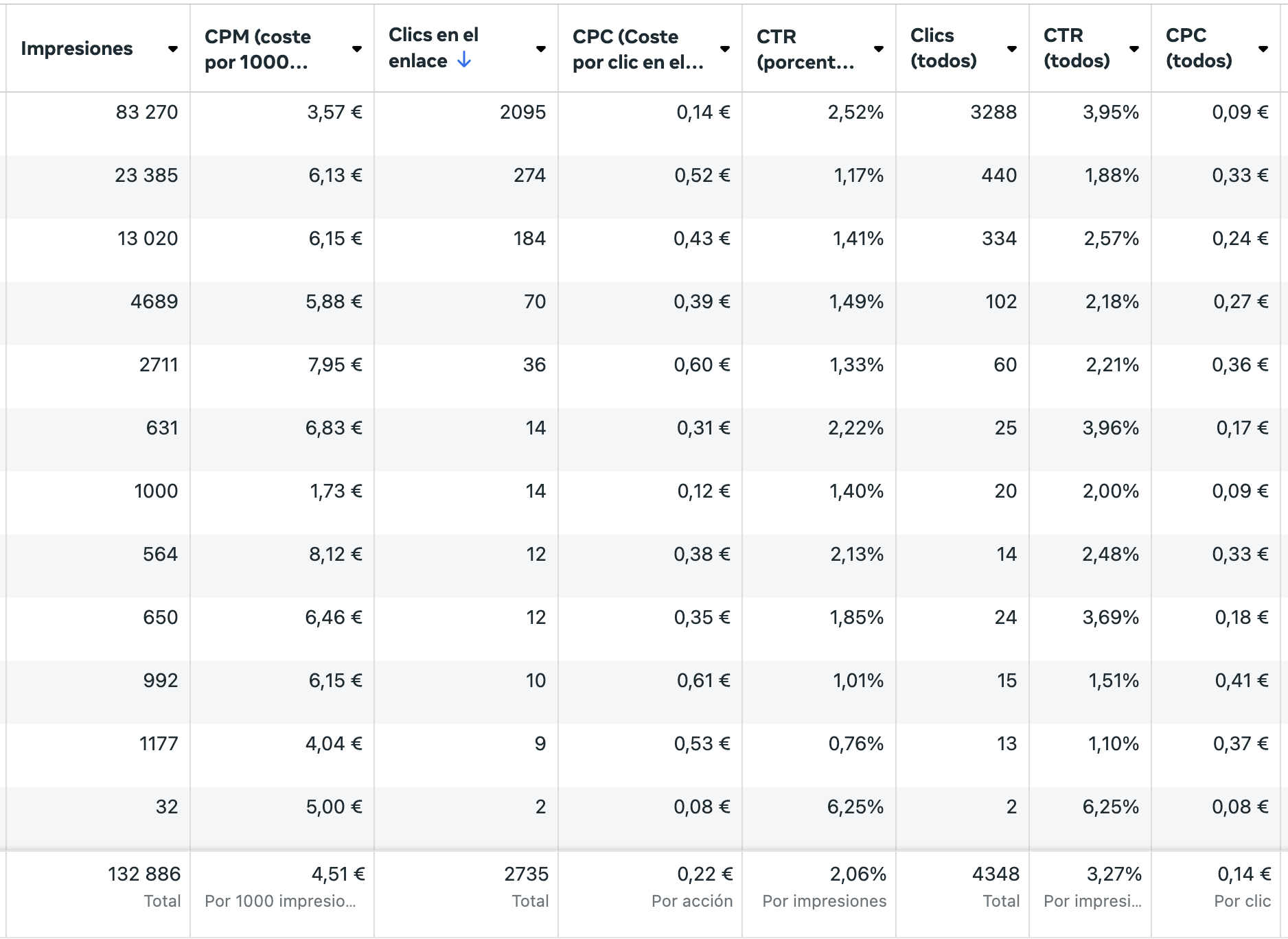The image size is (1288, 939).
Task: Sort by Impresiones column header
Action: (x=77, y=49)
